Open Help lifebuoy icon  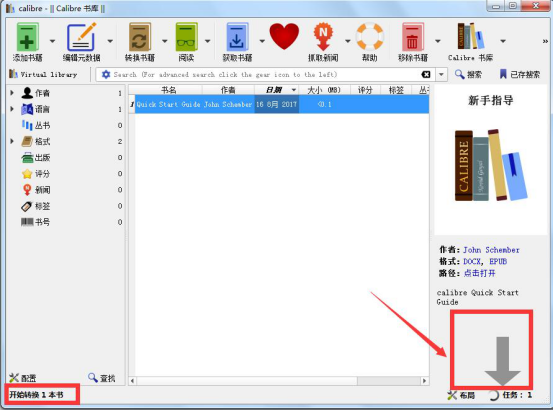point(370,36)
